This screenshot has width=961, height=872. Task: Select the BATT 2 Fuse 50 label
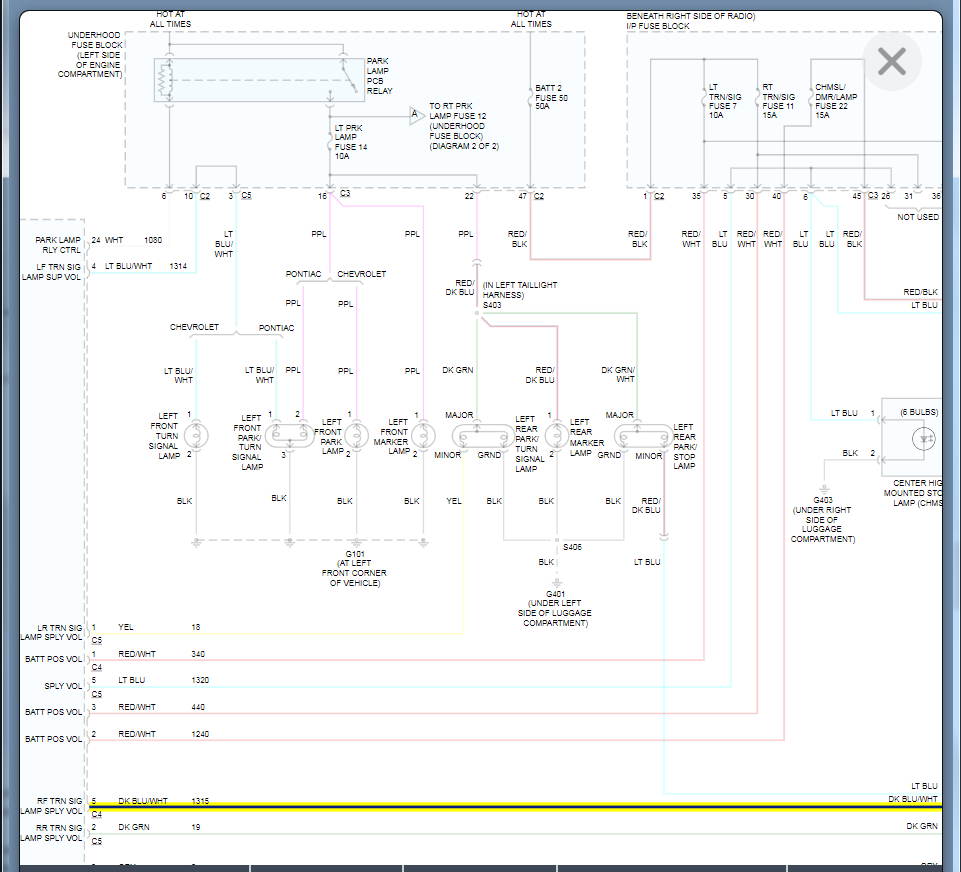(x=553, y=98)
